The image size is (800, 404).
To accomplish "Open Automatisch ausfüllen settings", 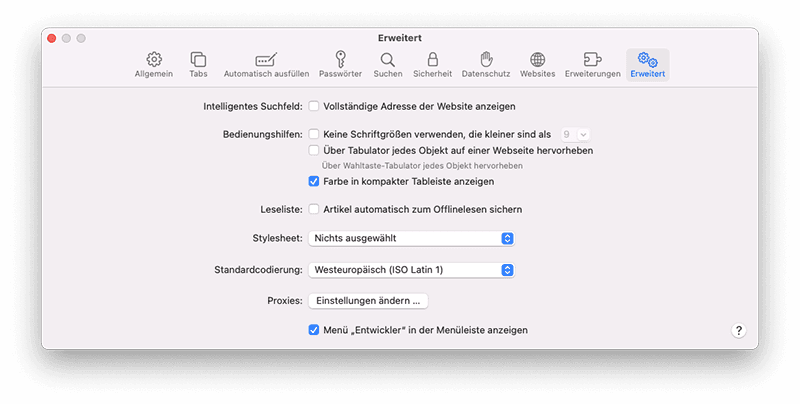I will click(266, 65).
